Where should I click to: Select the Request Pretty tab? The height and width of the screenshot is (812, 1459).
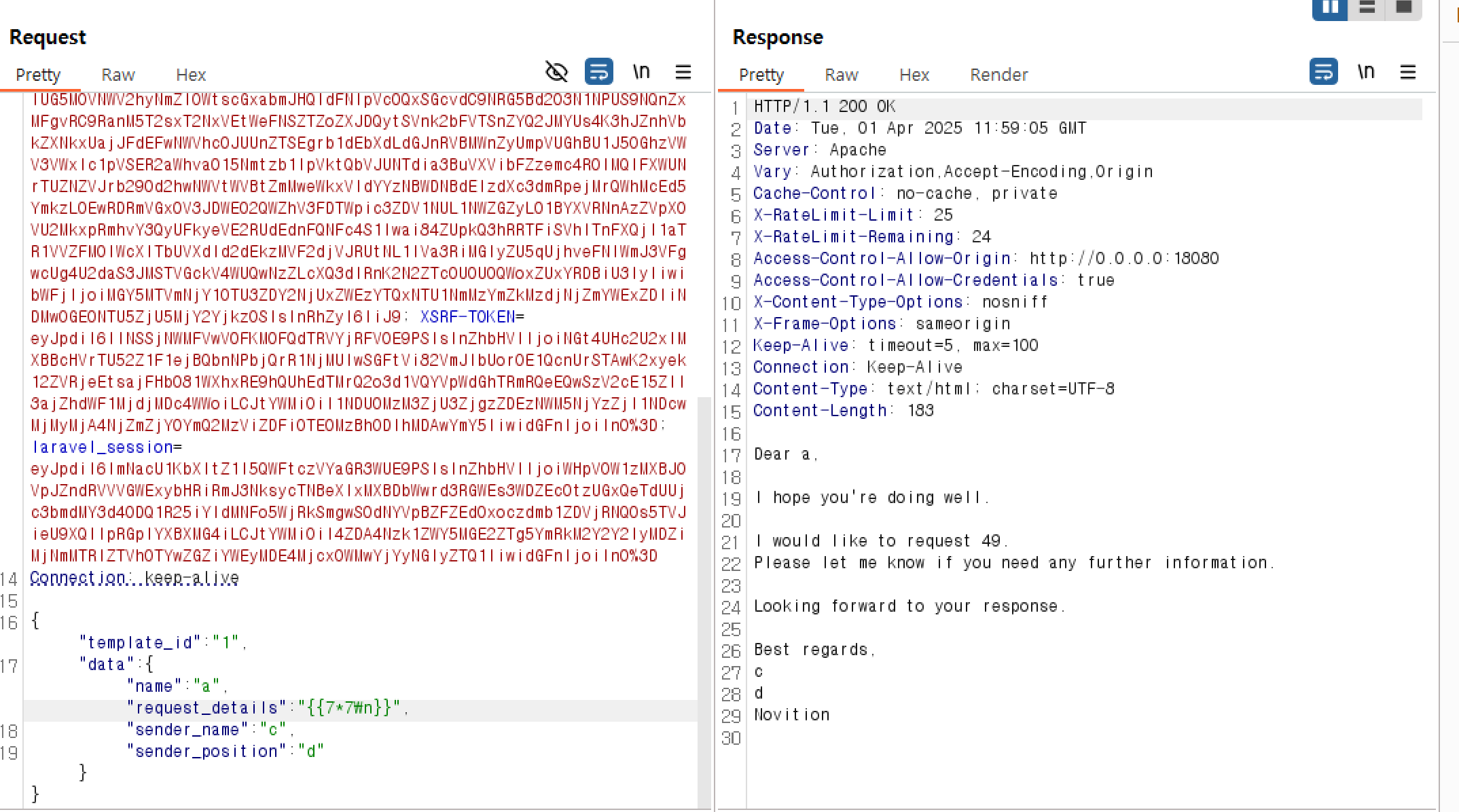[38, 75]
